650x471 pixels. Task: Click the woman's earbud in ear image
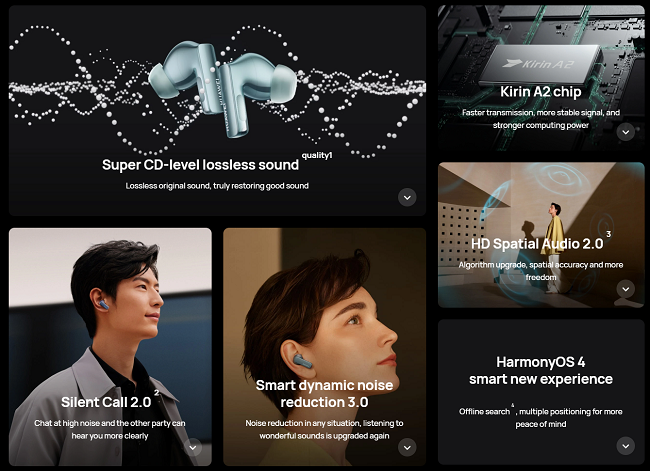tap(303, 360)
